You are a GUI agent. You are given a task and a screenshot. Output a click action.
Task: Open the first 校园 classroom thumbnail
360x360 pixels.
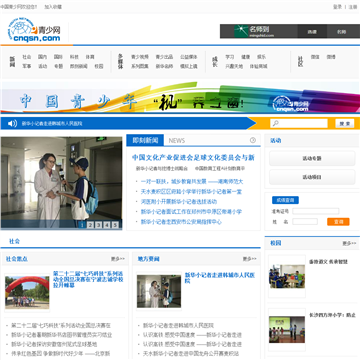(x=287, y=276)
